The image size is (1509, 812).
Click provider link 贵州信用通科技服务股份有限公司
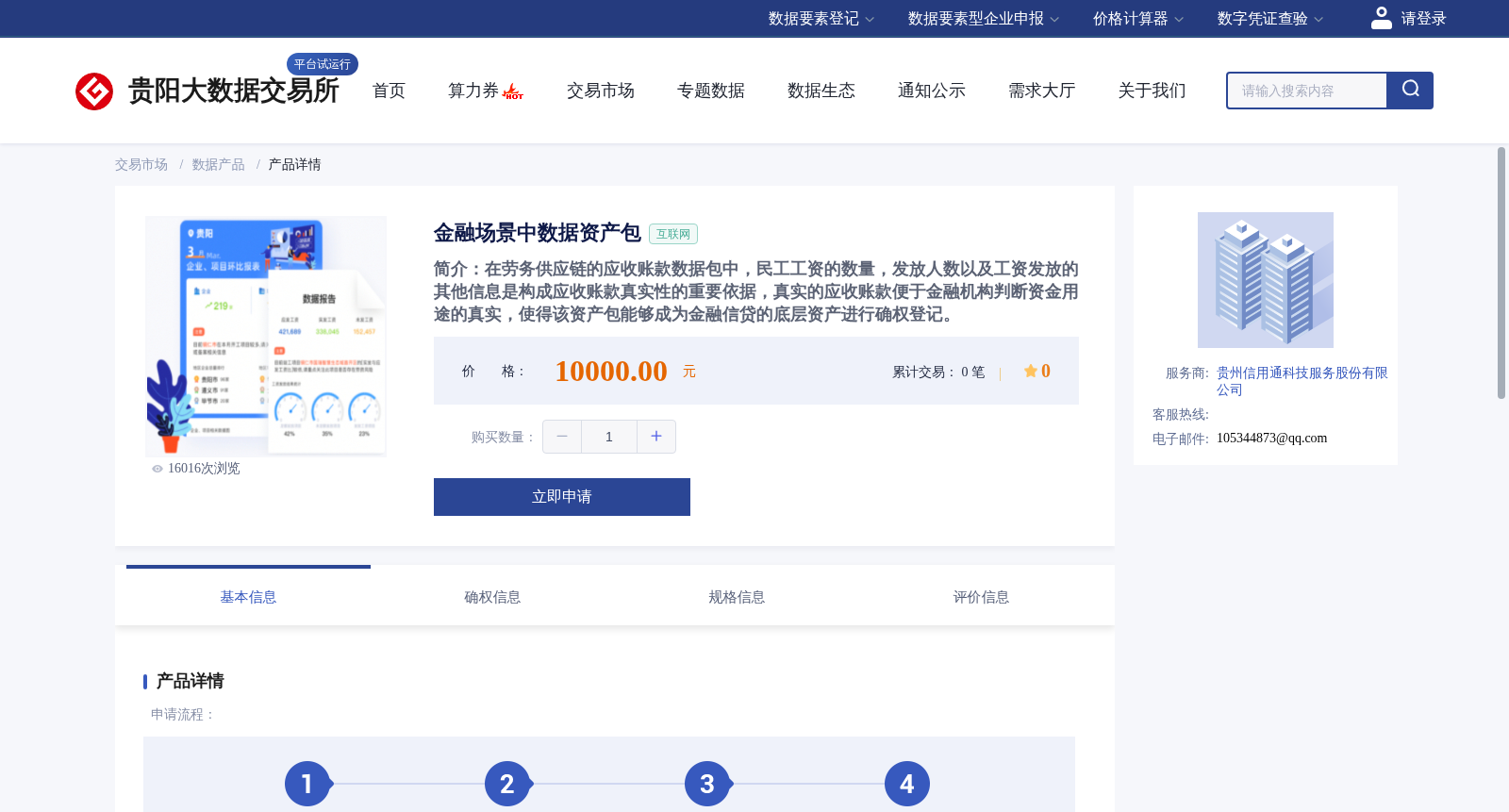point(1302,381)
